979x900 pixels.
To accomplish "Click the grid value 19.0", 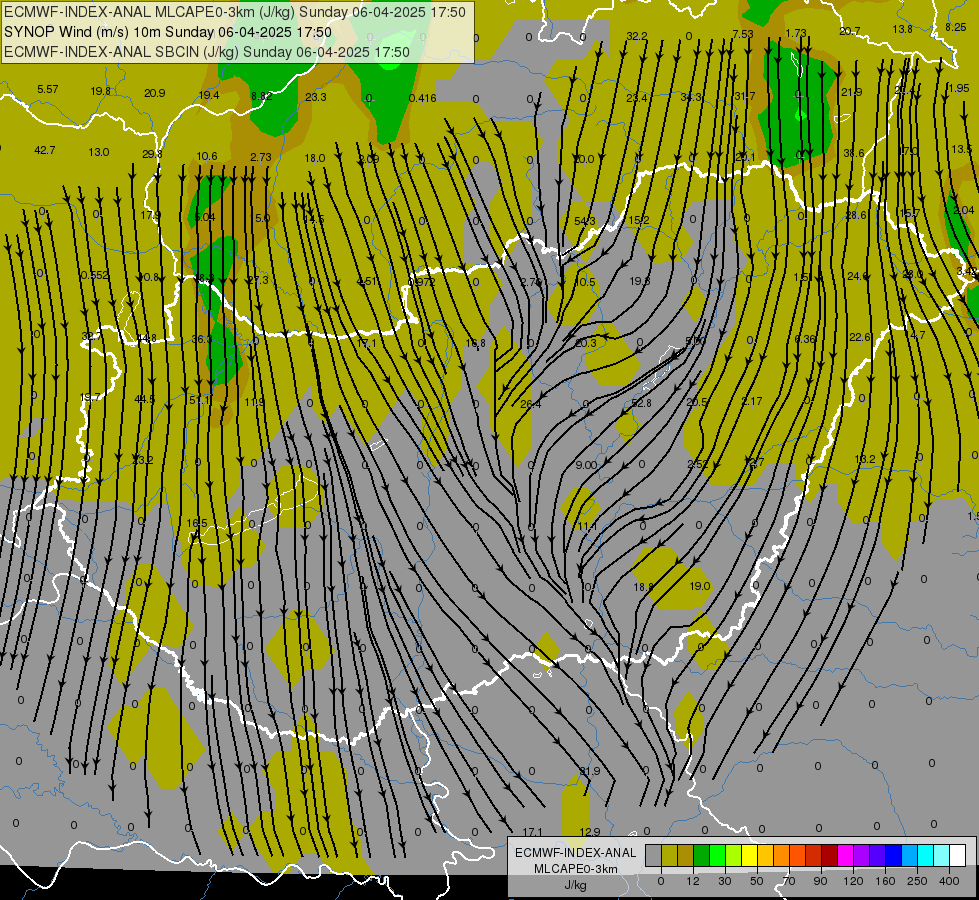I will [x=700, y=586].
